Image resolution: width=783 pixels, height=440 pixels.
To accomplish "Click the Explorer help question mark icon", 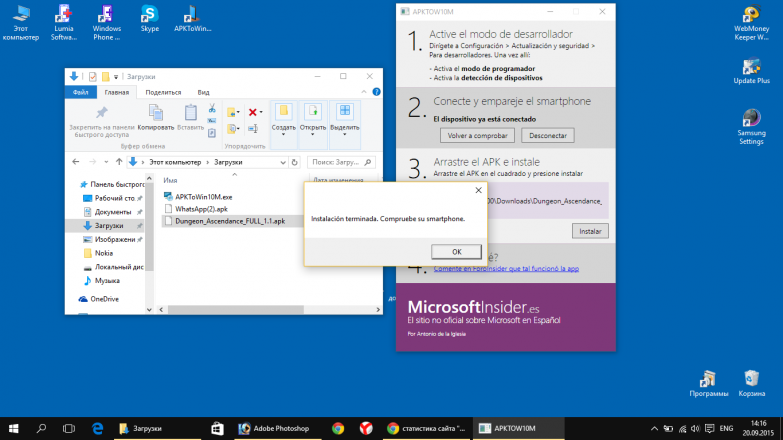I will pyautogui.click(x=377, y=92).
